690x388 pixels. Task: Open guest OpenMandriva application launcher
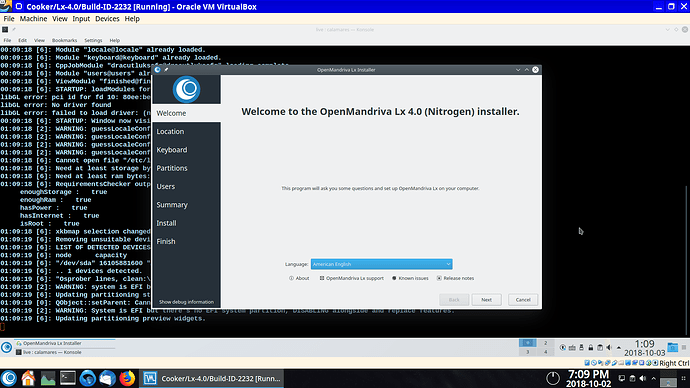pos(7,348)
